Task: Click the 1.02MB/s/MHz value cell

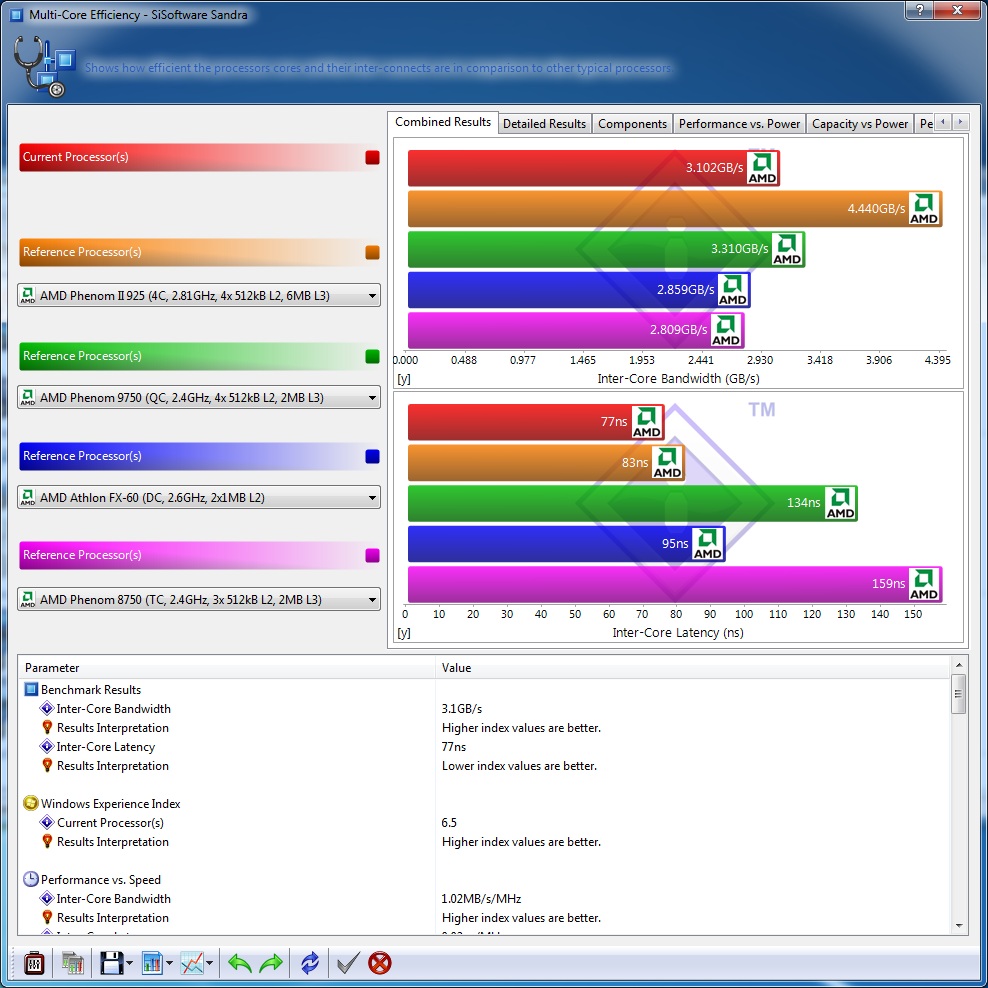Action: coord(481,899)
